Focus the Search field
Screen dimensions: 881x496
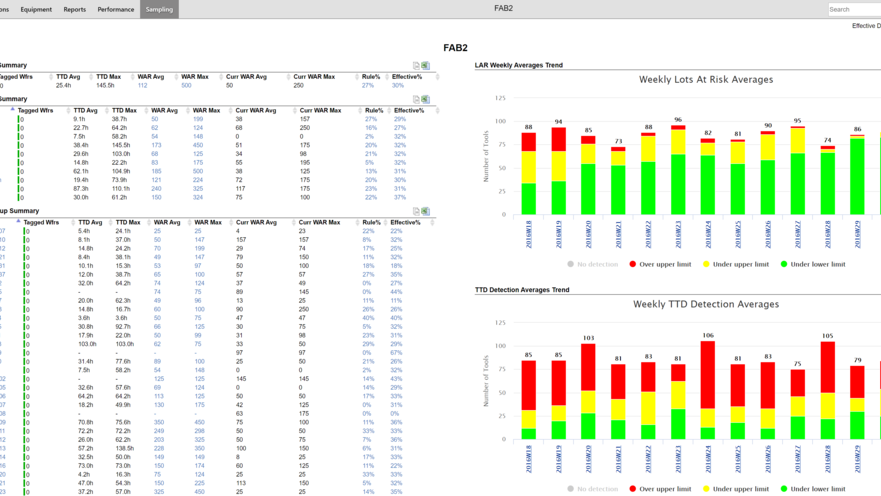point(854,10)
